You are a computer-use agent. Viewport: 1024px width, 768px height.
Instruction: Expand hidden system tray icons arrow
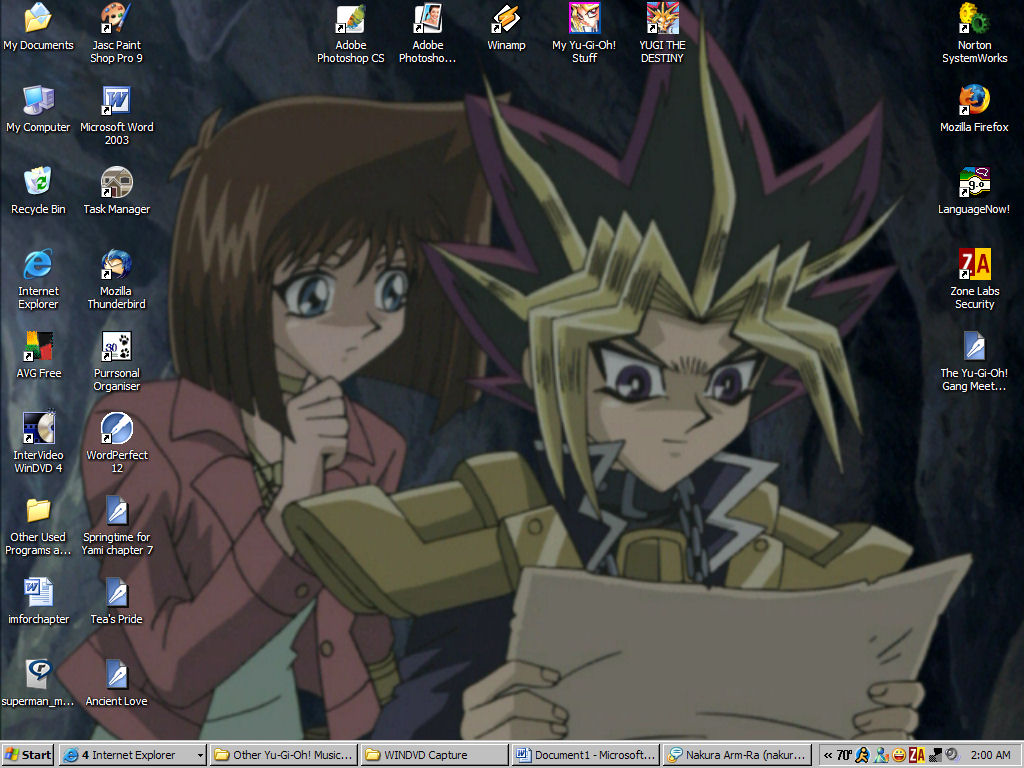(x=827, y=756)
